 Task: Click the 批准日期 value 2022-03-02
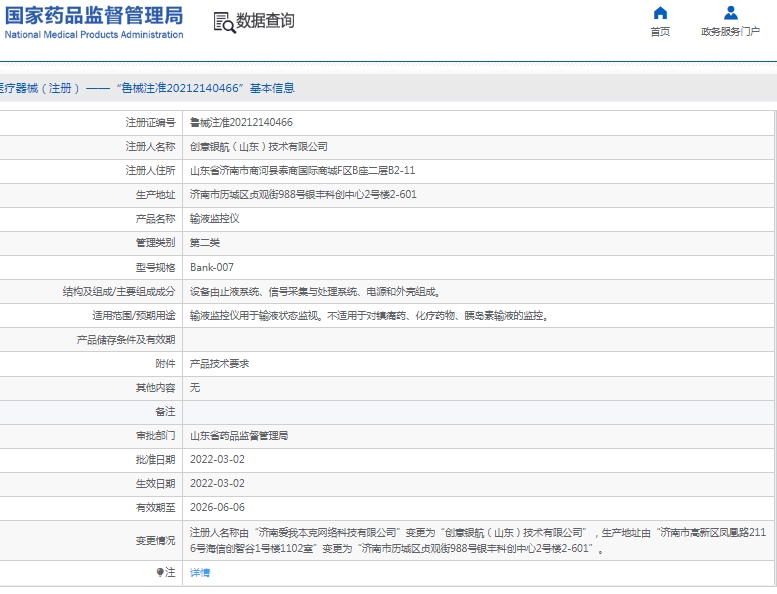(x=217, y=460)
